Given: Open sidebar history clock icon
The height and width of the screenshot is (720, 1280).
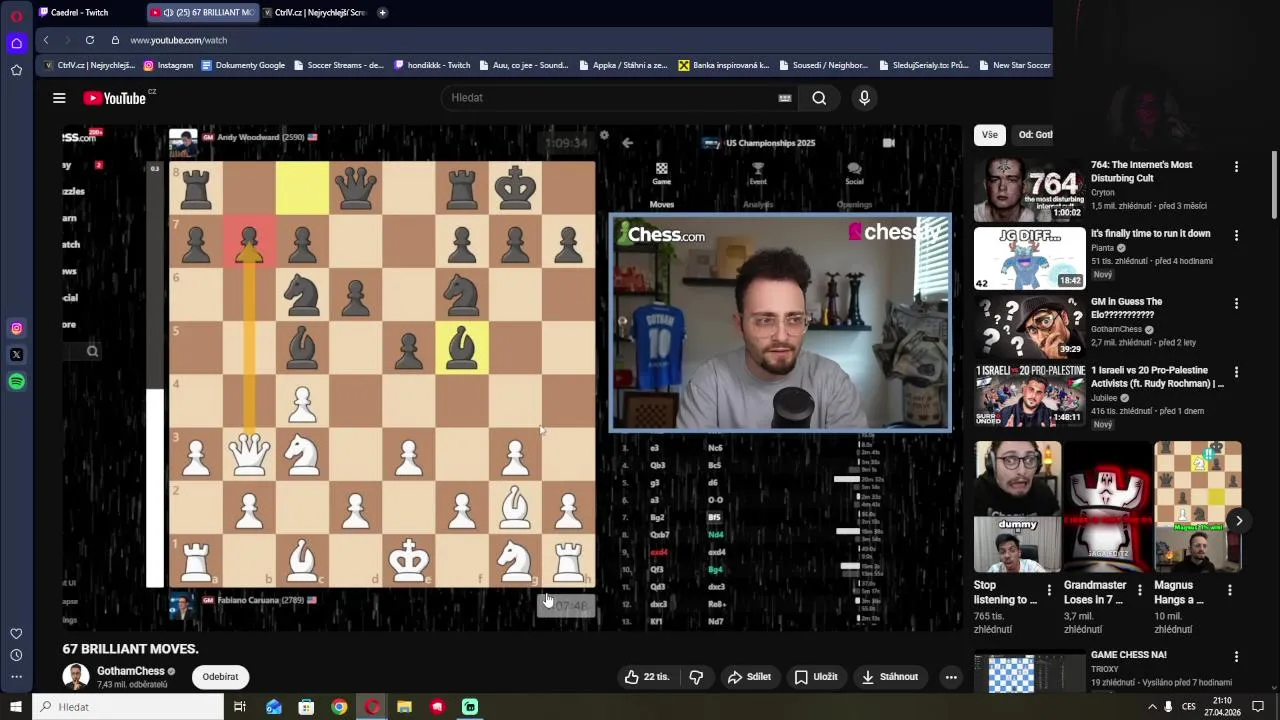Looking at the screenshot, I should click(16, 655).
